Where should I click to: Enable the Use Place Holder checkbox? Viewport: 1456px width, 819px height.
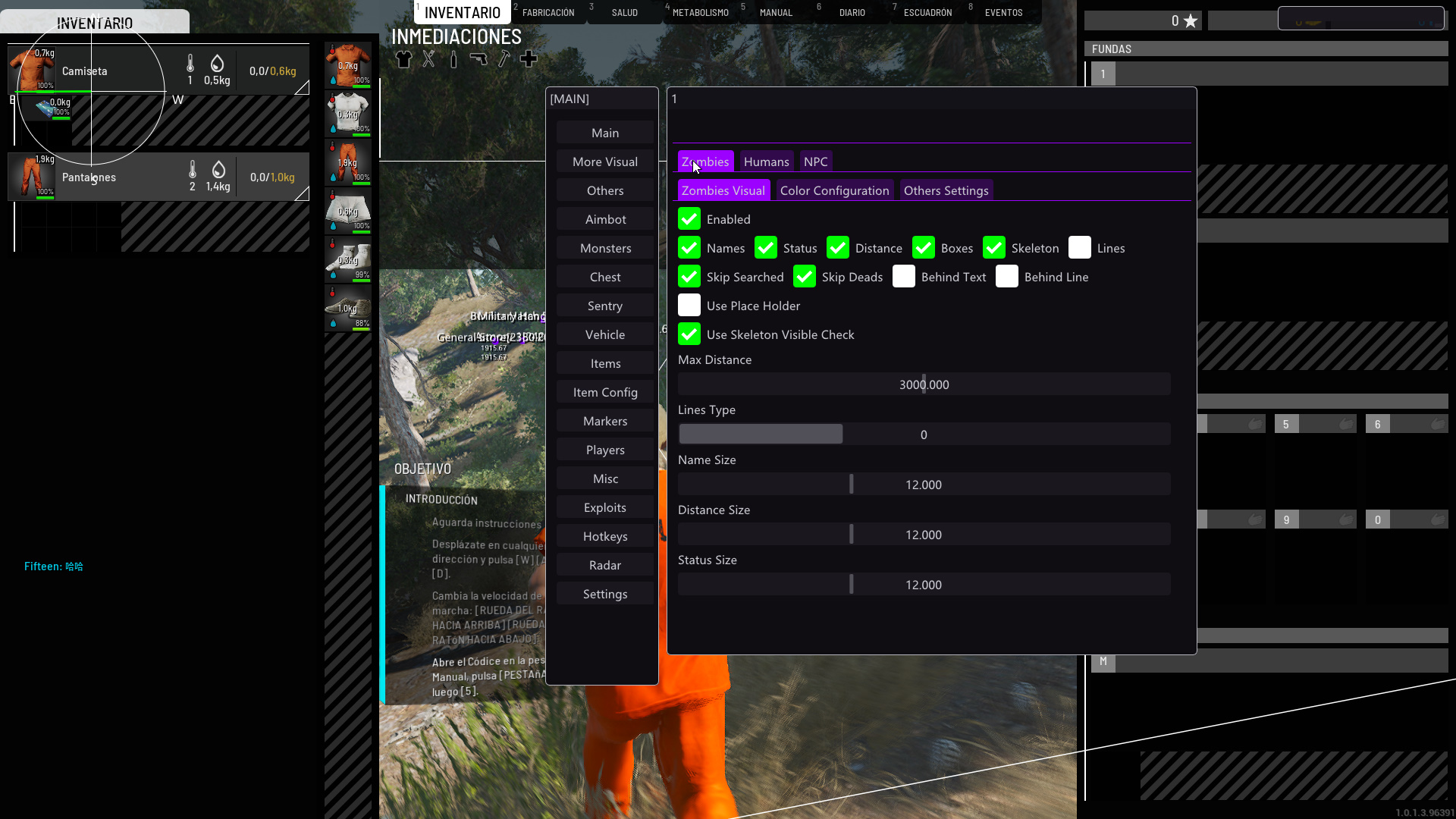(x=689, y=306)
